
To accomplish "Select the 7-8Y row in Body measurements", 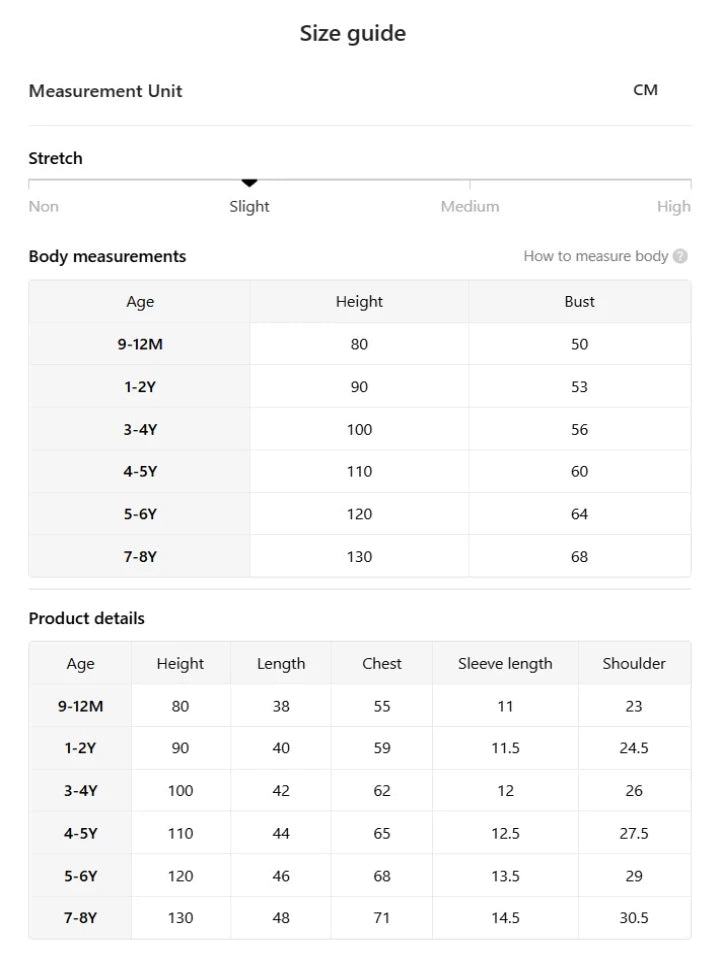I will pos(359,557).
